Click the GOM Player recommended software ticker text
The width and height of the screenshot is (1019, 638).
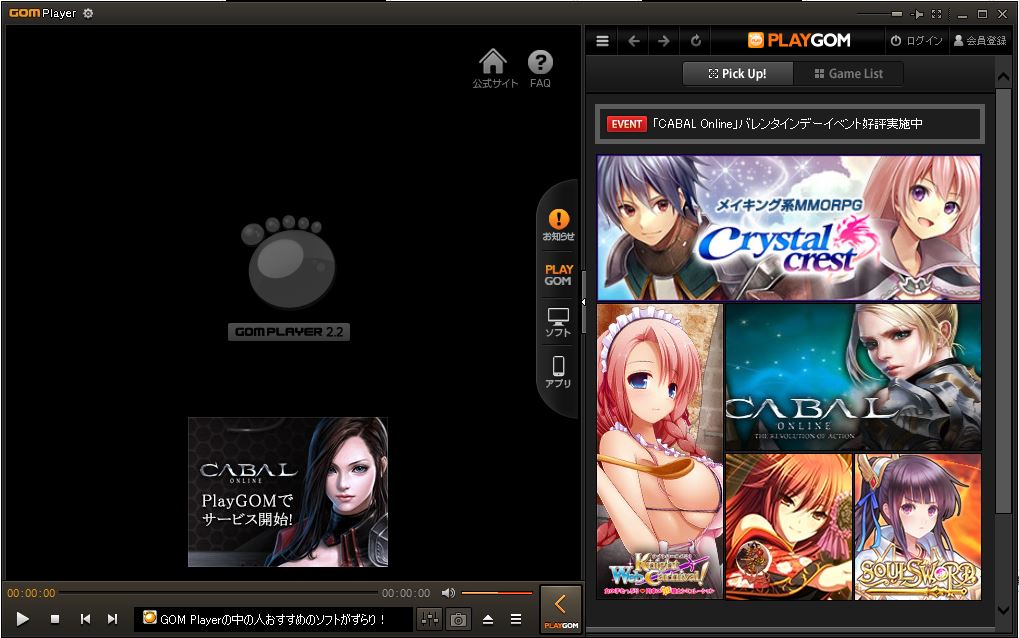273,619
